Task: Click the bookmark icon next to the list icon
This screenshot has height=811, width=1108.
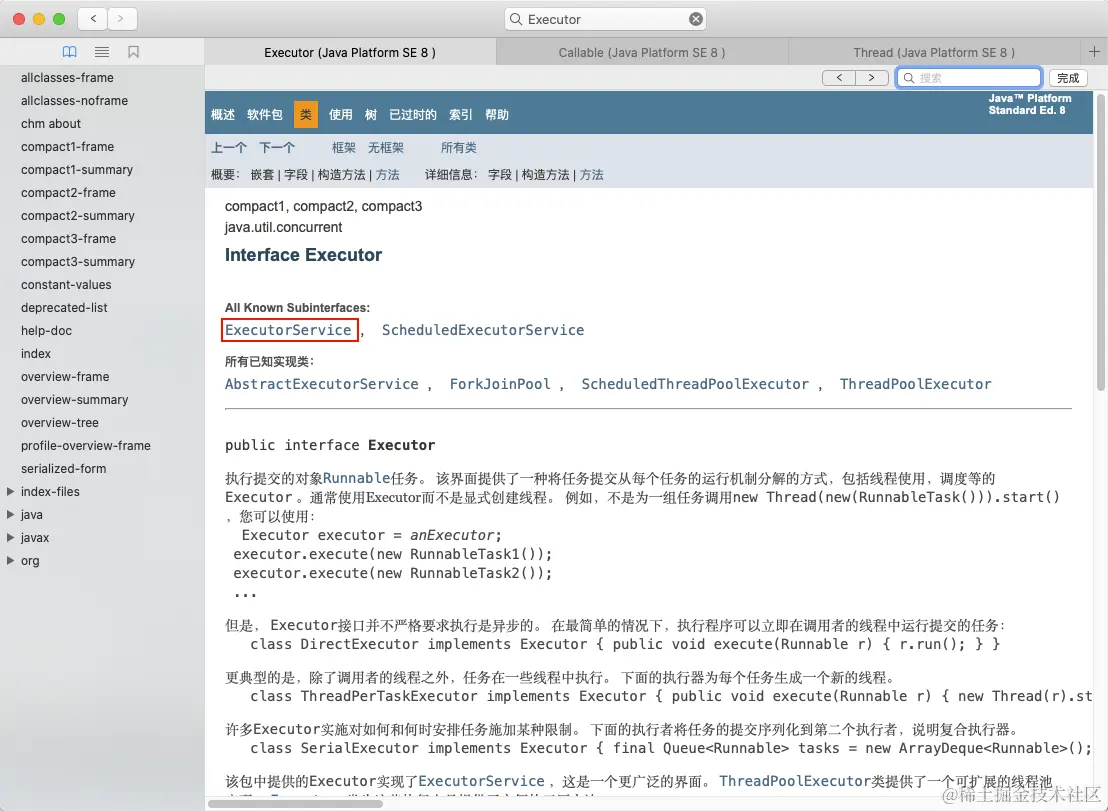Action: point(133,51)
